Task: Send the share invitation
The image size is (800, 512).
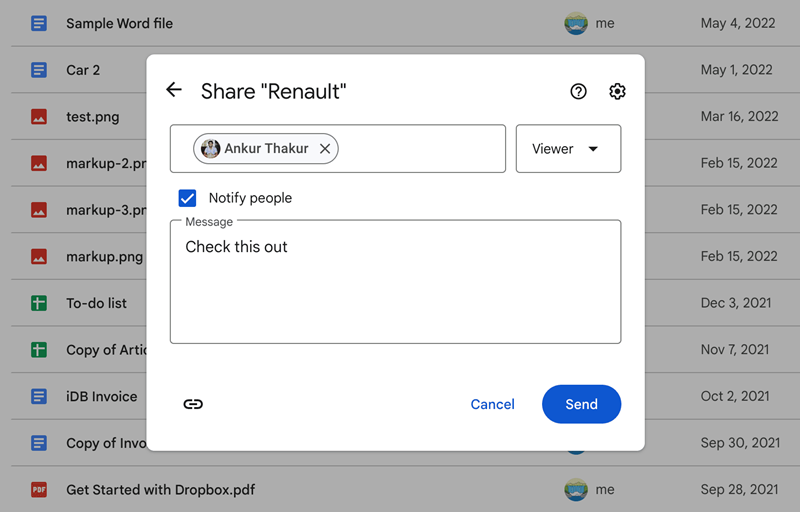Action: coord(581,404)
